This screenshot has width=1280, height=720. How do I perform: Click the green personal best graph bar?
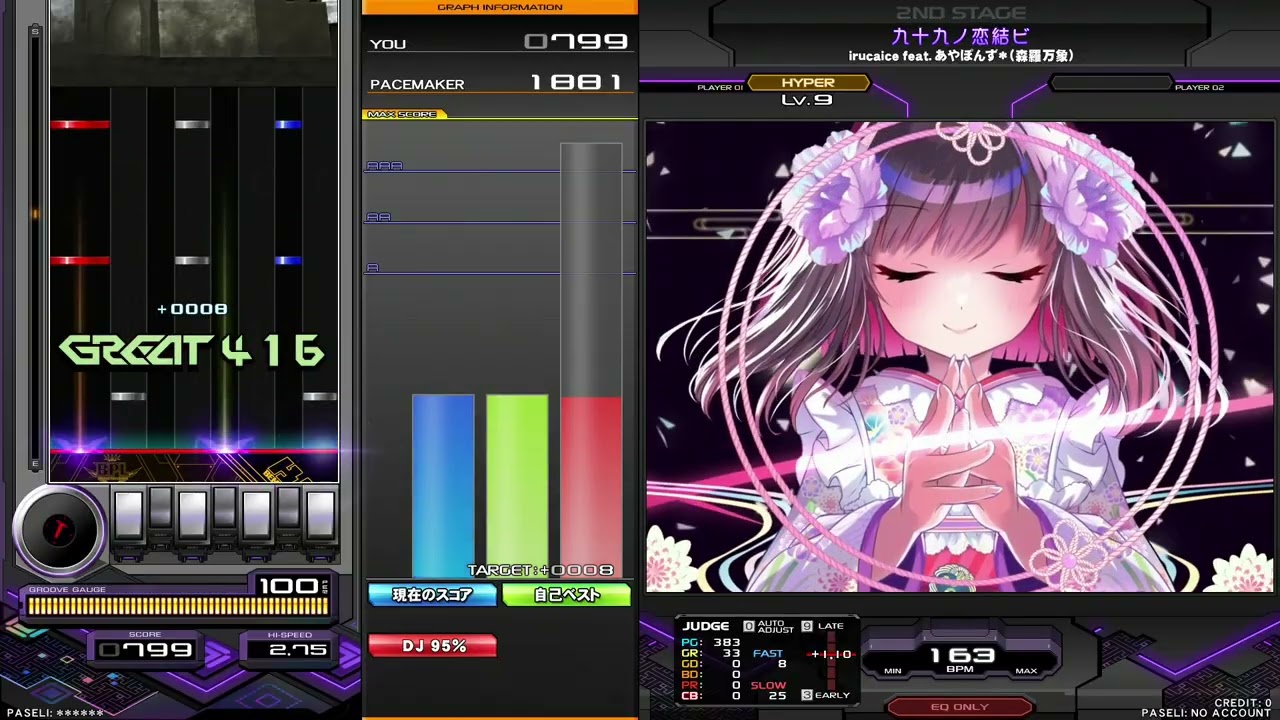(x=517, y=486)
